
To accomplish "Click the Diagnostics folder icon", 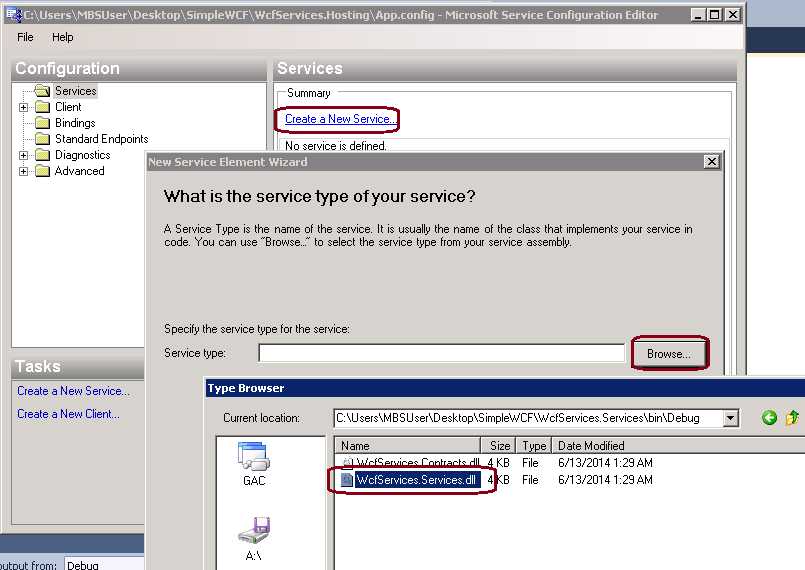I will click(43, 155).
